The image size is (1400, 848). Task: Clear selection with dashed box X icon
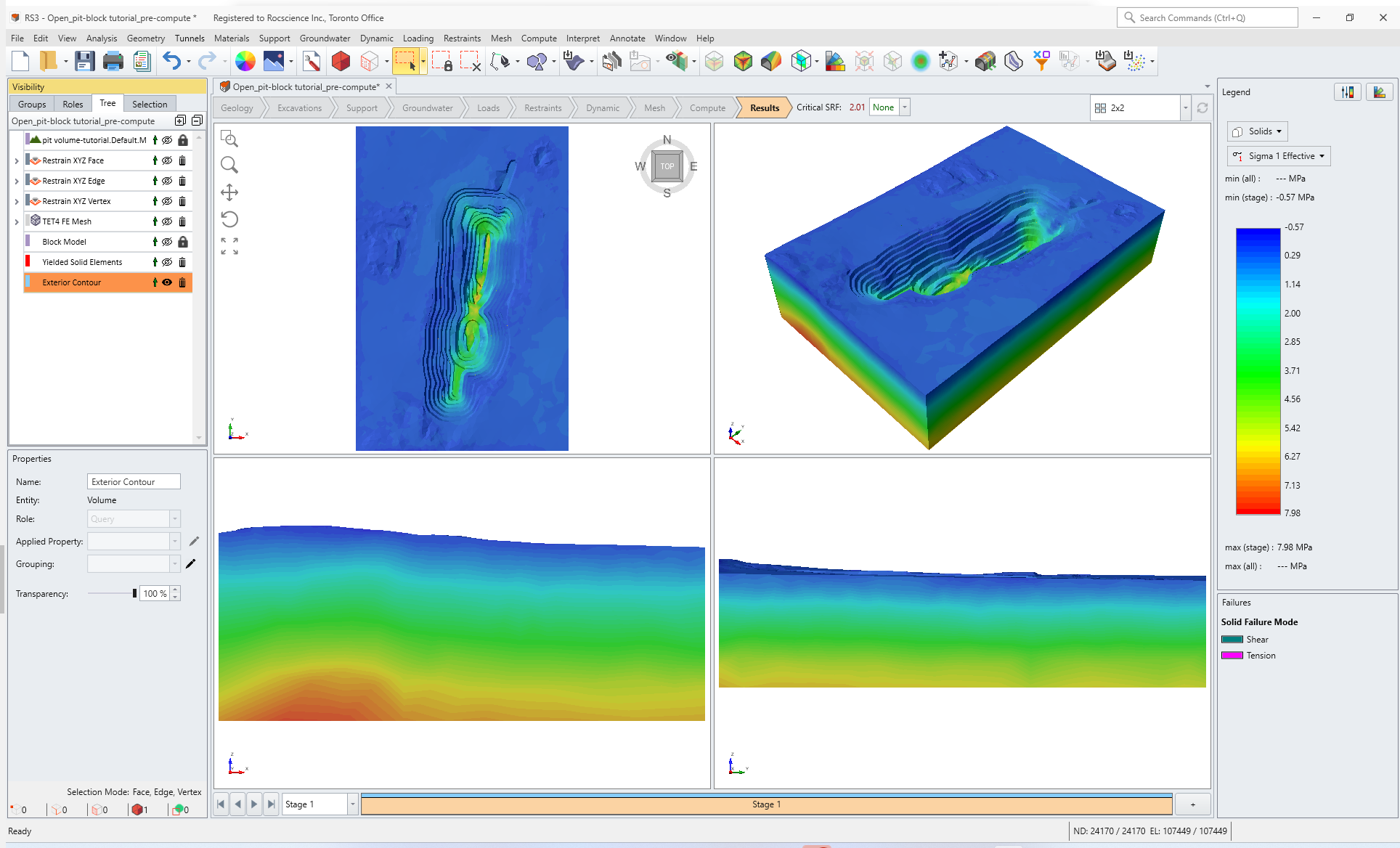click(x=471, y=62)
